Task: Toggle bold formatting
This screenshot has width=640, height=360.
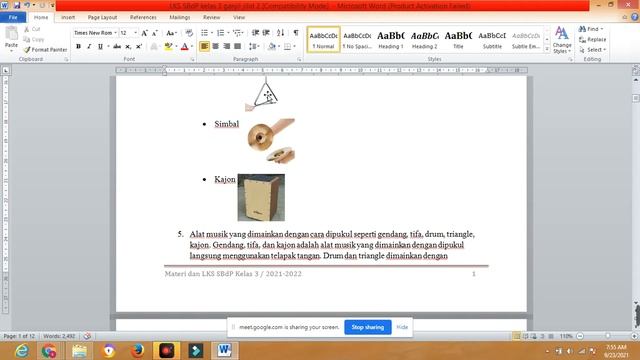Action: pos(78,47)
